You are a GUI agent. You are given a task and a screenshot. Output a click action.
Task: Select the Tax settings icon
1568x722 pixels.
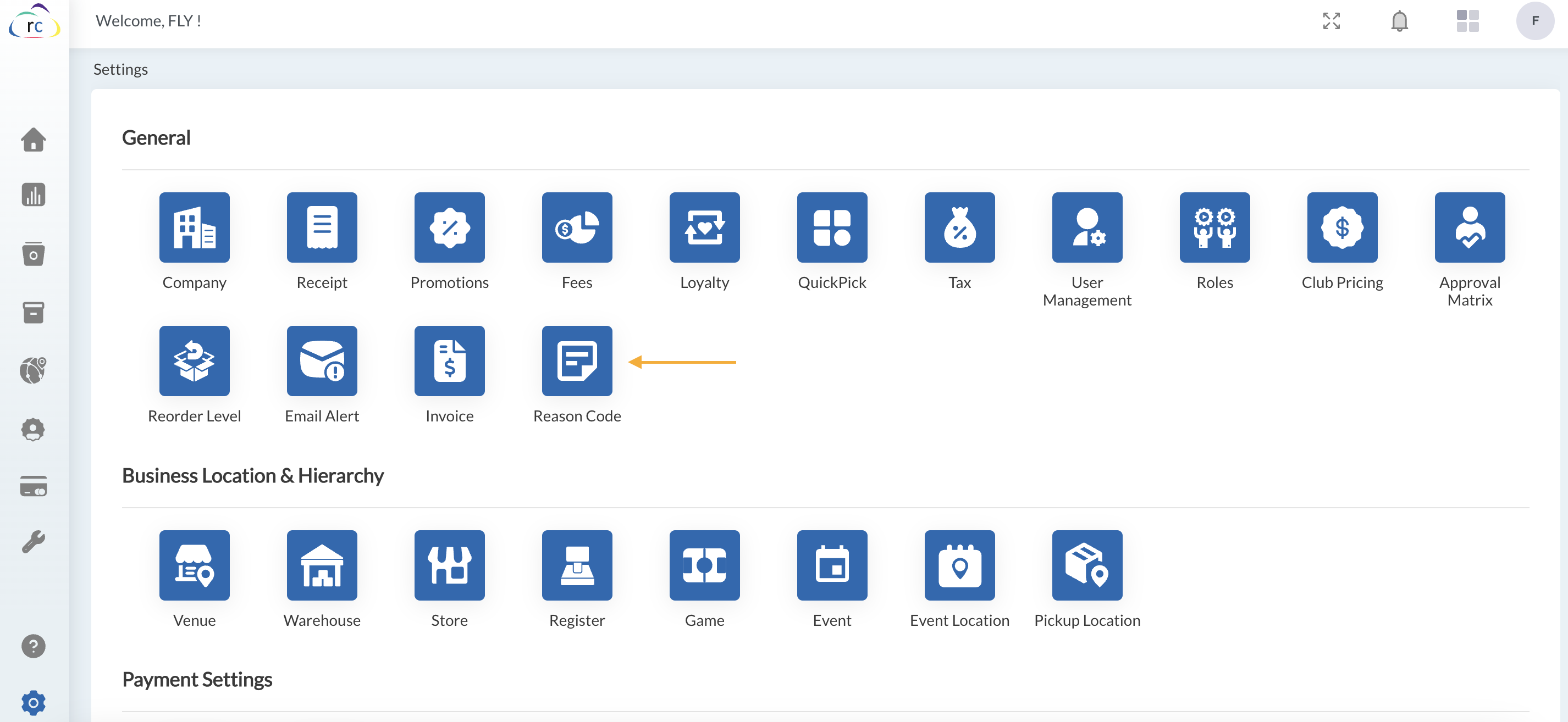coord(959,227)
